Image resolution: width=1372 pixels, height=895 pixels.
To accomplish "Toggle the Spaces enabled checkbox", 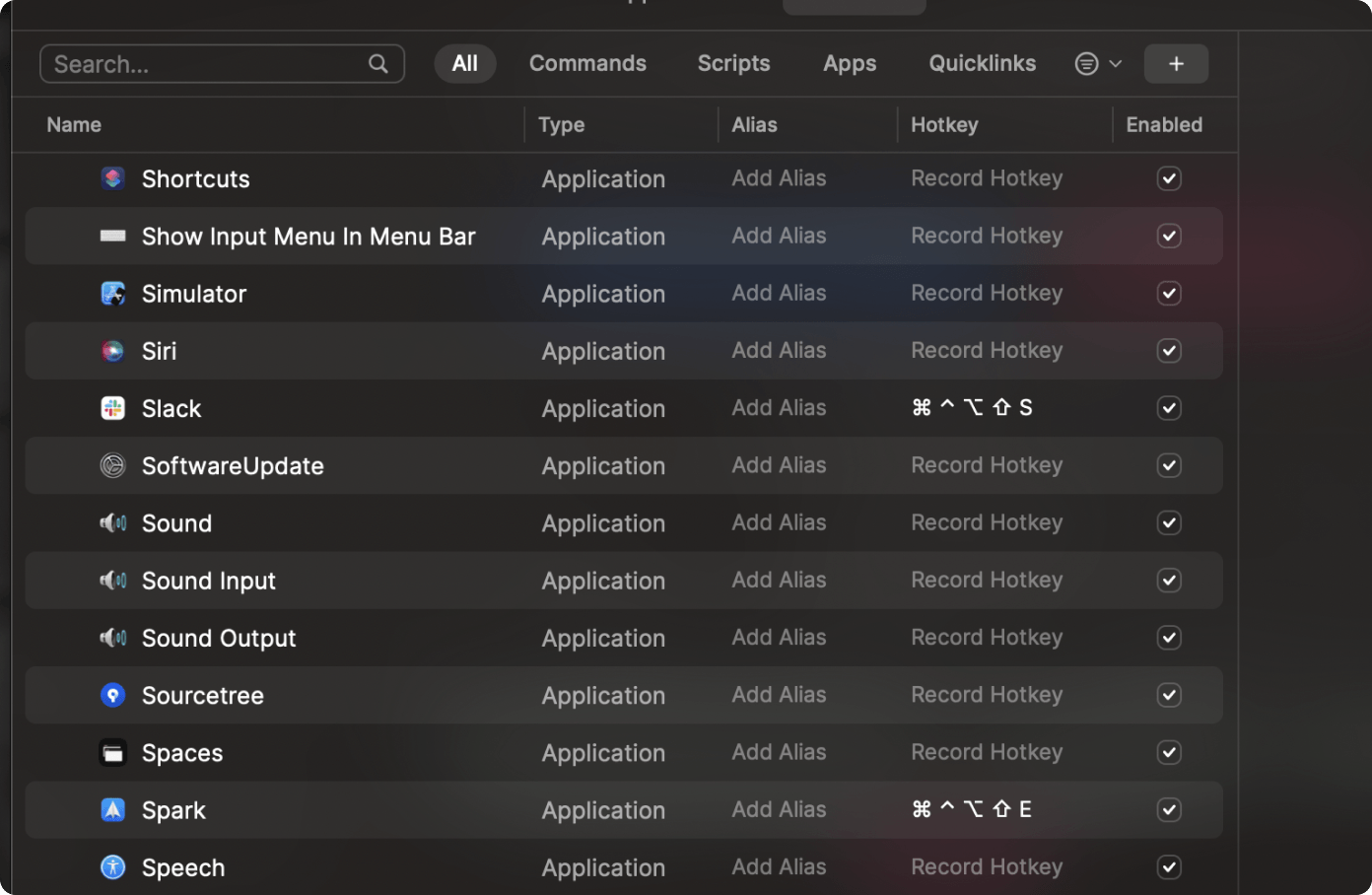I will click(x=1169, y=753).
